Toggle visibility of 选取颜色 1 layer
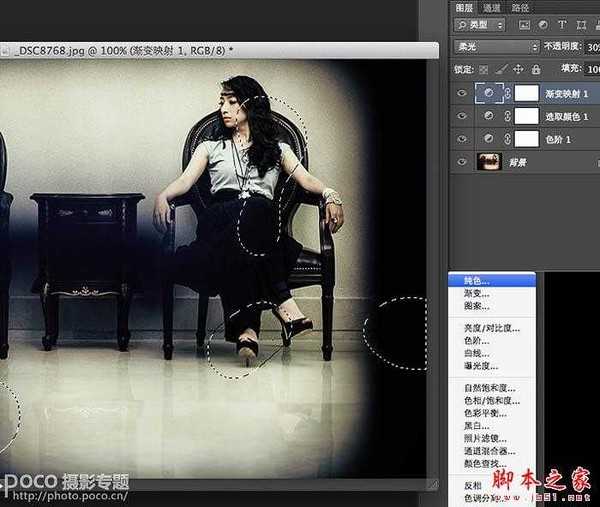Screen dimensions: 600x507 point(461,115)
